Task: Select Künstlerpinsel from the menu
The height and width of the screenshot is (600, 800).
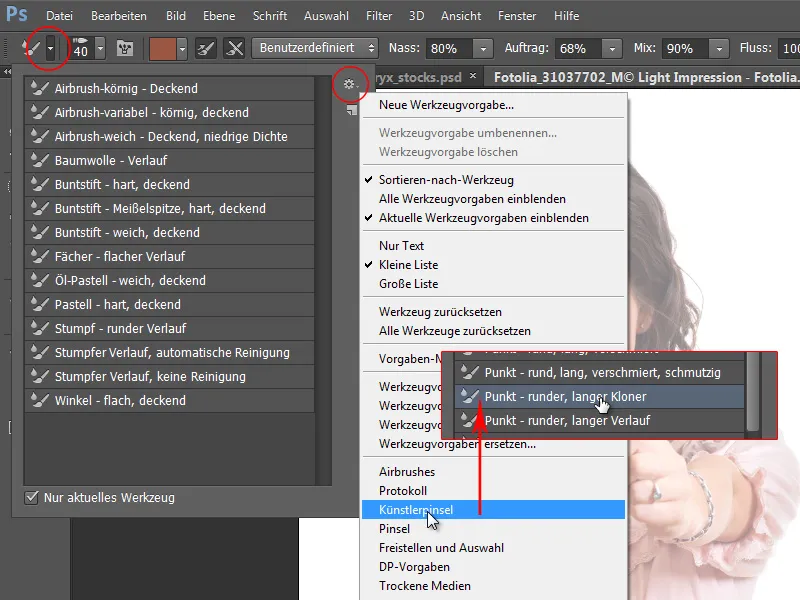Action: tap(416, 510)
